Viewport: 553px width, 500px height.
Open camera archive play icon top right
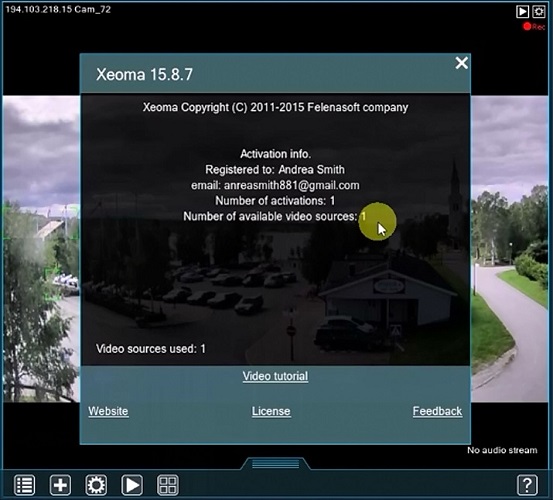[522, 12]
